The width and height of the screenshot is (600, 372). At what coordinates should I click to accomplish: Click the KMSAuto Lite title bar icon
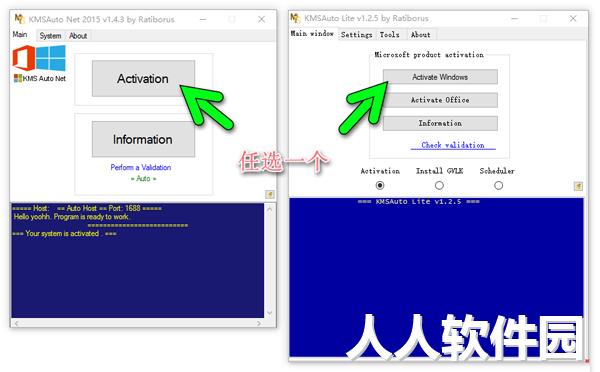click(295, 18)
